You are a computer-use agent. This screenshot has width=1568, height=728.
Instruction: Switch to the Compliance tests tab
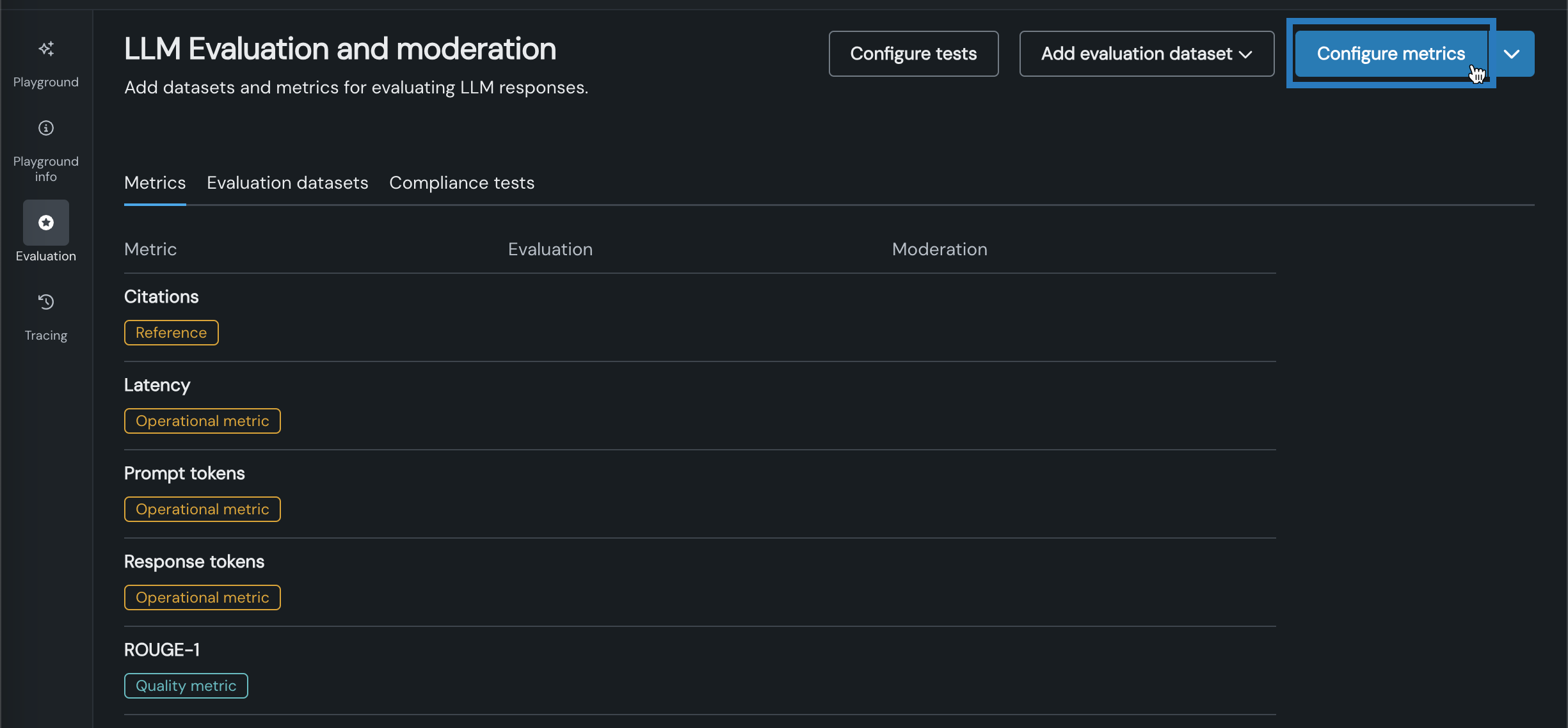pos(461,183)
